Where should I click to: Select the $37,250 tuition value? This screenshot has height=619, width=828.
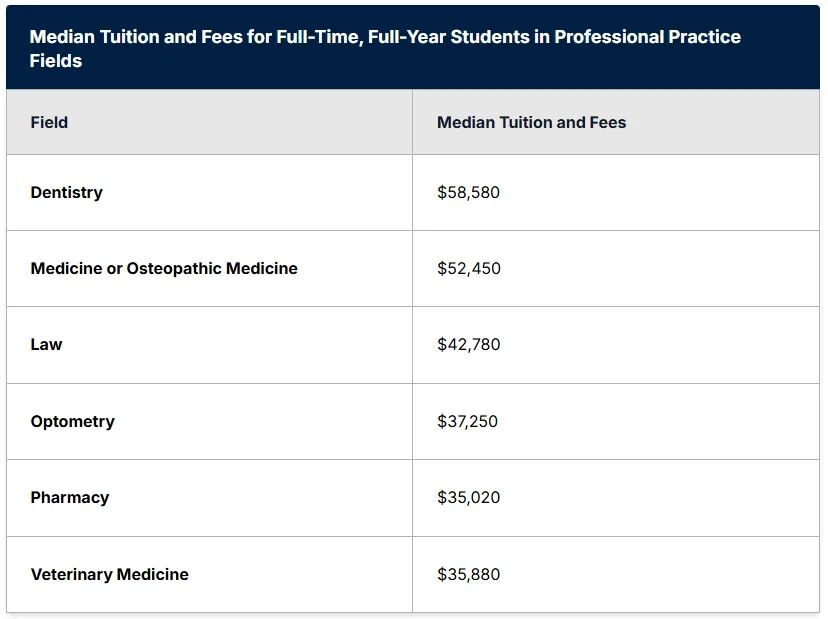coord(467,421)
